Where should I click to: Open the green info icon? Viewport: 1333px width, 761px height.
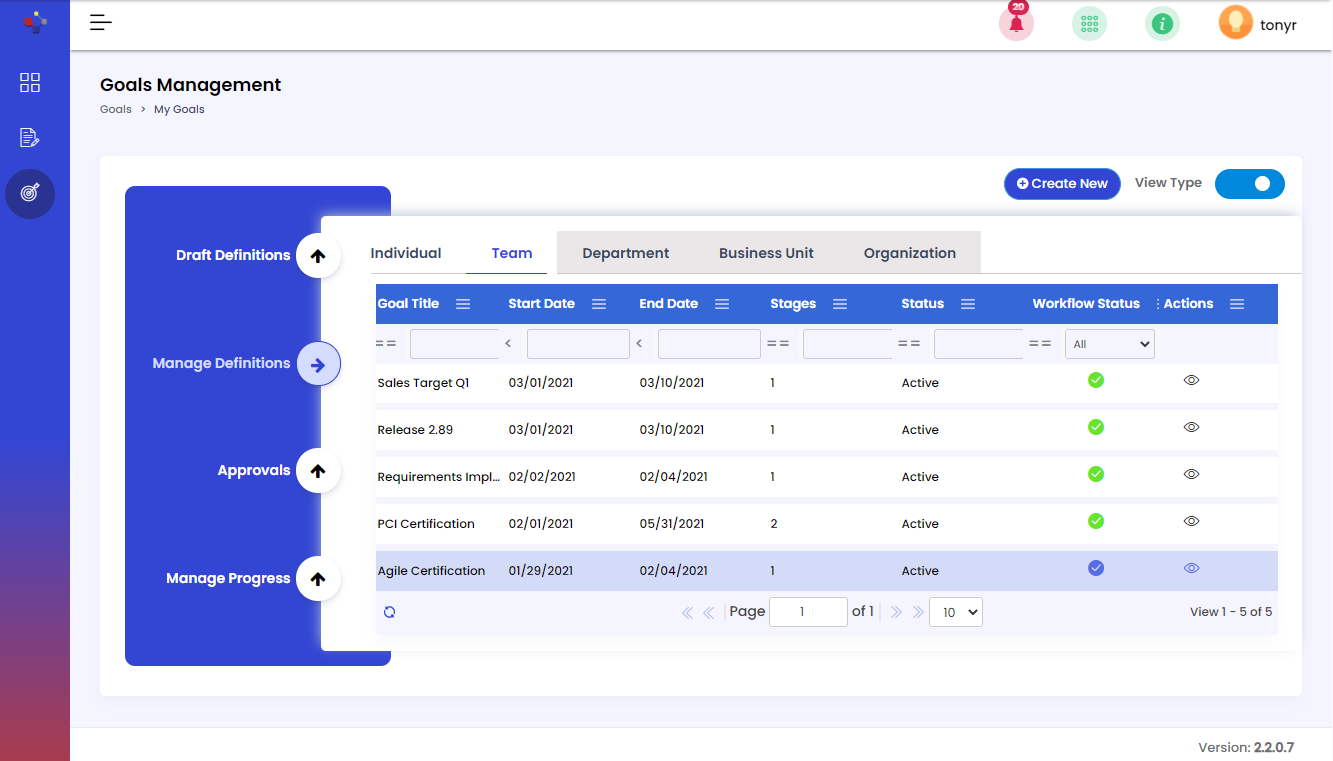coord(1162,24)
